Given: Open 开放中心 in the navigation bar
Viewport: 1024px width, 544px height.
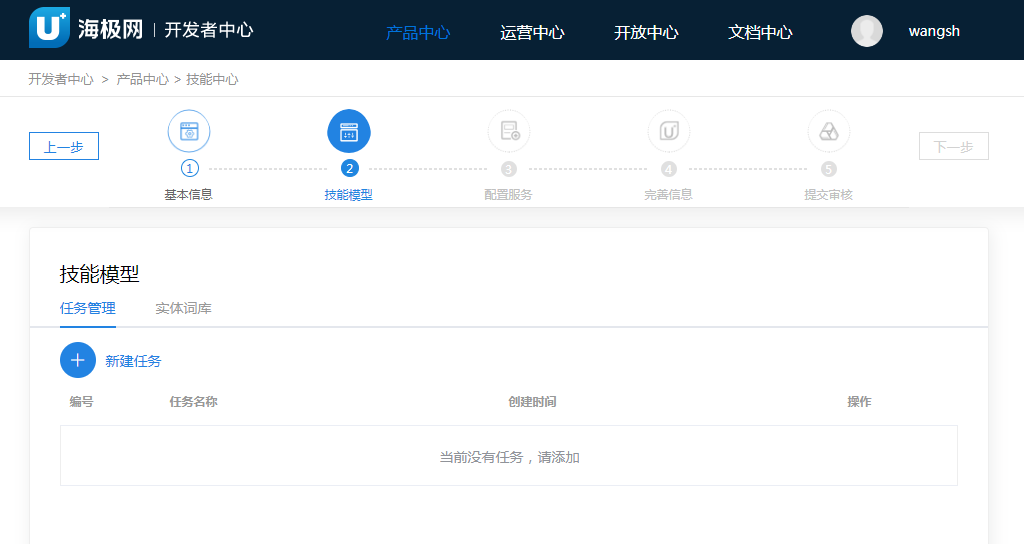Looking at the screenshot, I should click(646, 32).
